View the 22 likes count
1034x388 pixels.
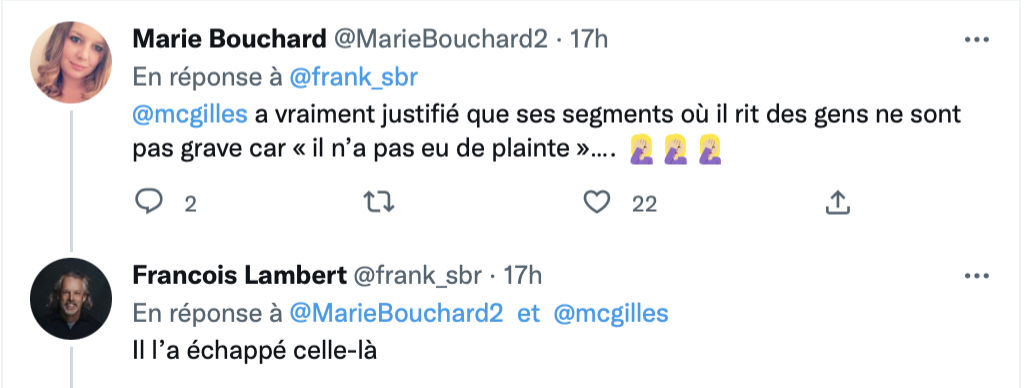tap(644, 205)
